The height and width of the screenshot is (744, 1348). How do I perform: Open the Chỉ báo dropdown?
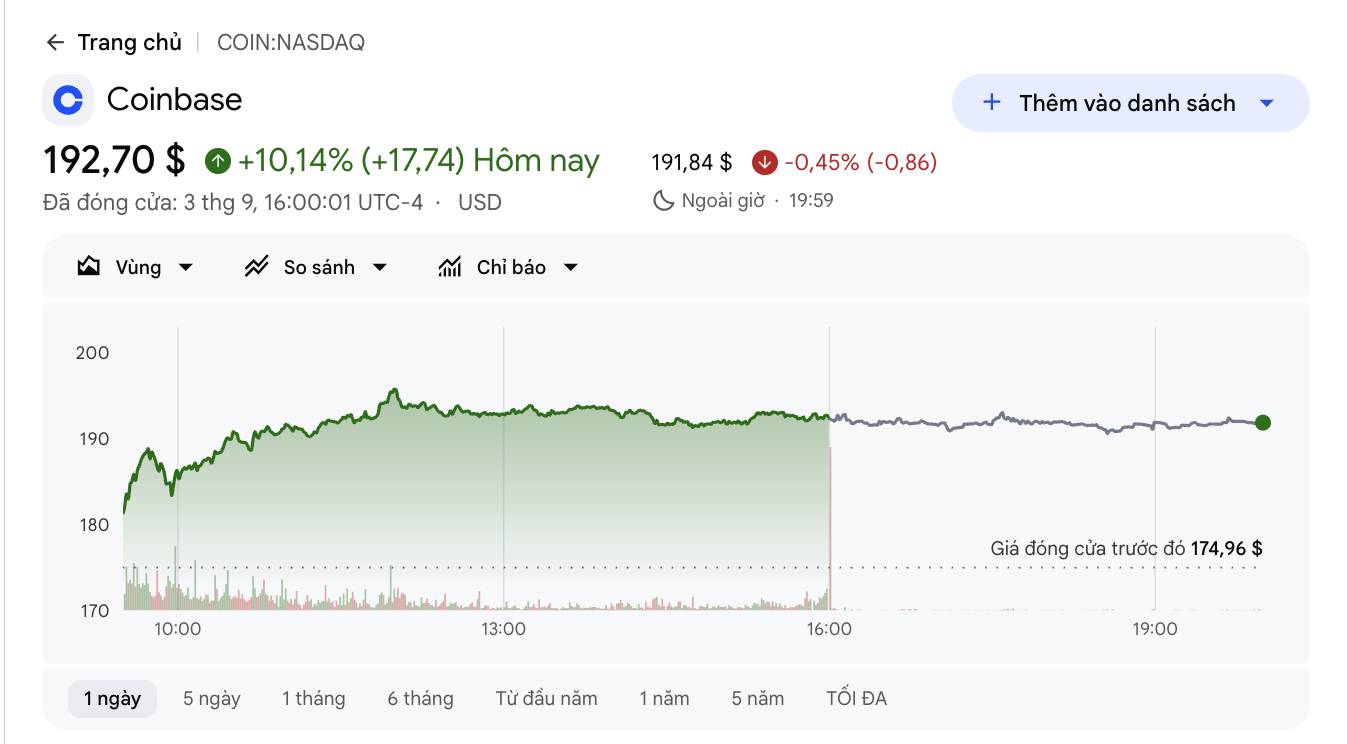508,267
